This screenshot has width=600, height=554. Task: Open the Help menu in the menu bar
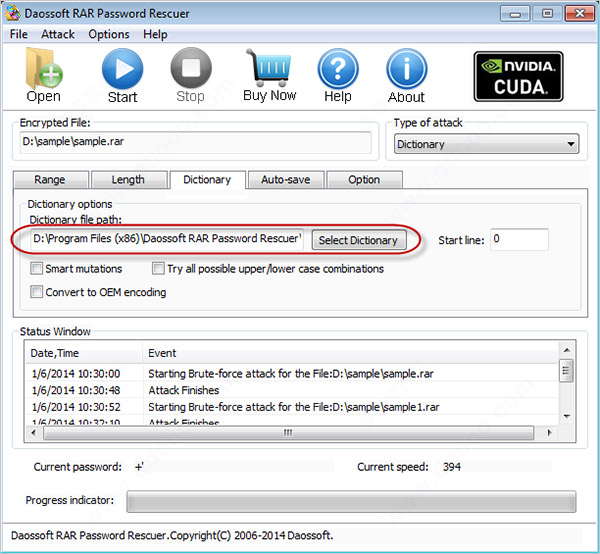click(155, 34)
